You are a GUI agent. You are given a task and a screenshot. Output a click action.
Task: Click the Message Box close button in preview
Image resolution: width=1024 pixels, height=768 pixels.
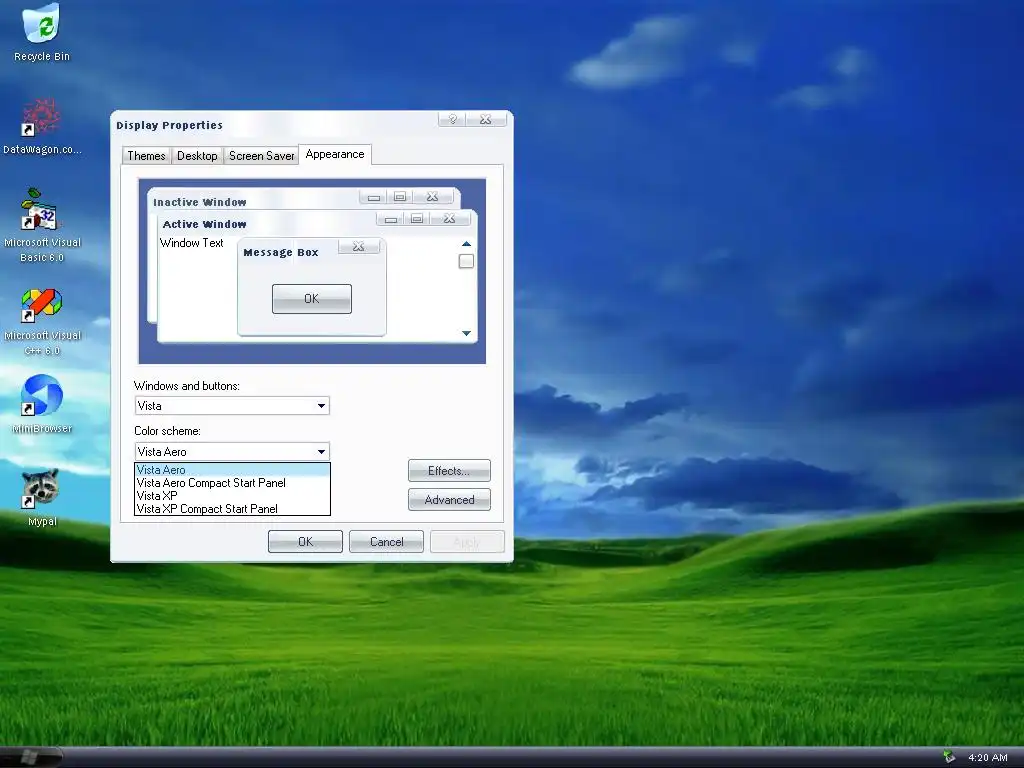click(x=359, y=246)
